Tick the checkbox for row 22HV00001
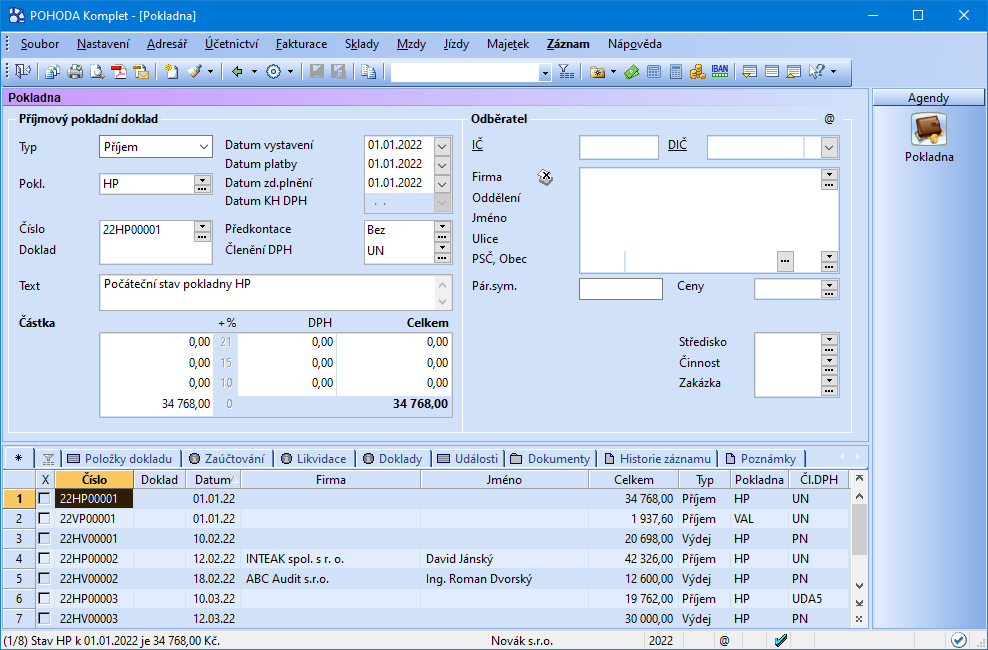988x650 pixels. pyautogui.click(x=44, y=539)
